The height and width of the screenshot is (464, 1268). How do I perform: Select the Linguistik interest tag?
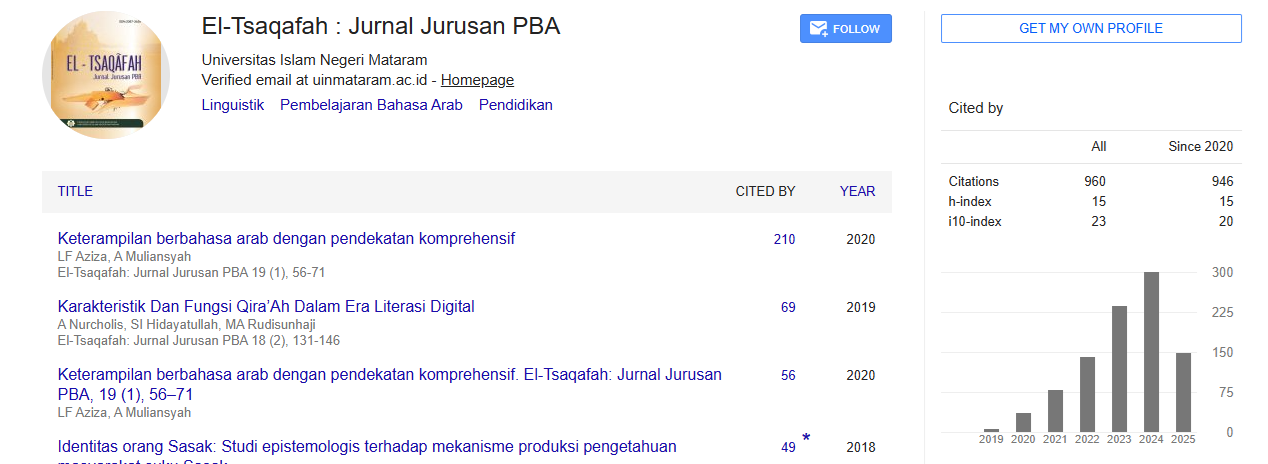232,105
